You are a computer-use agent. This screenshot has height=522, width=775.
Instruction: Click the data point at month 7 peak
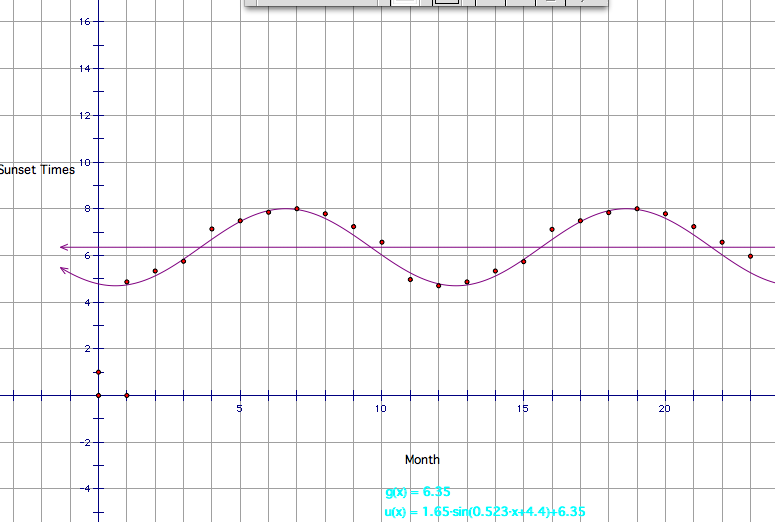[297, 208]
